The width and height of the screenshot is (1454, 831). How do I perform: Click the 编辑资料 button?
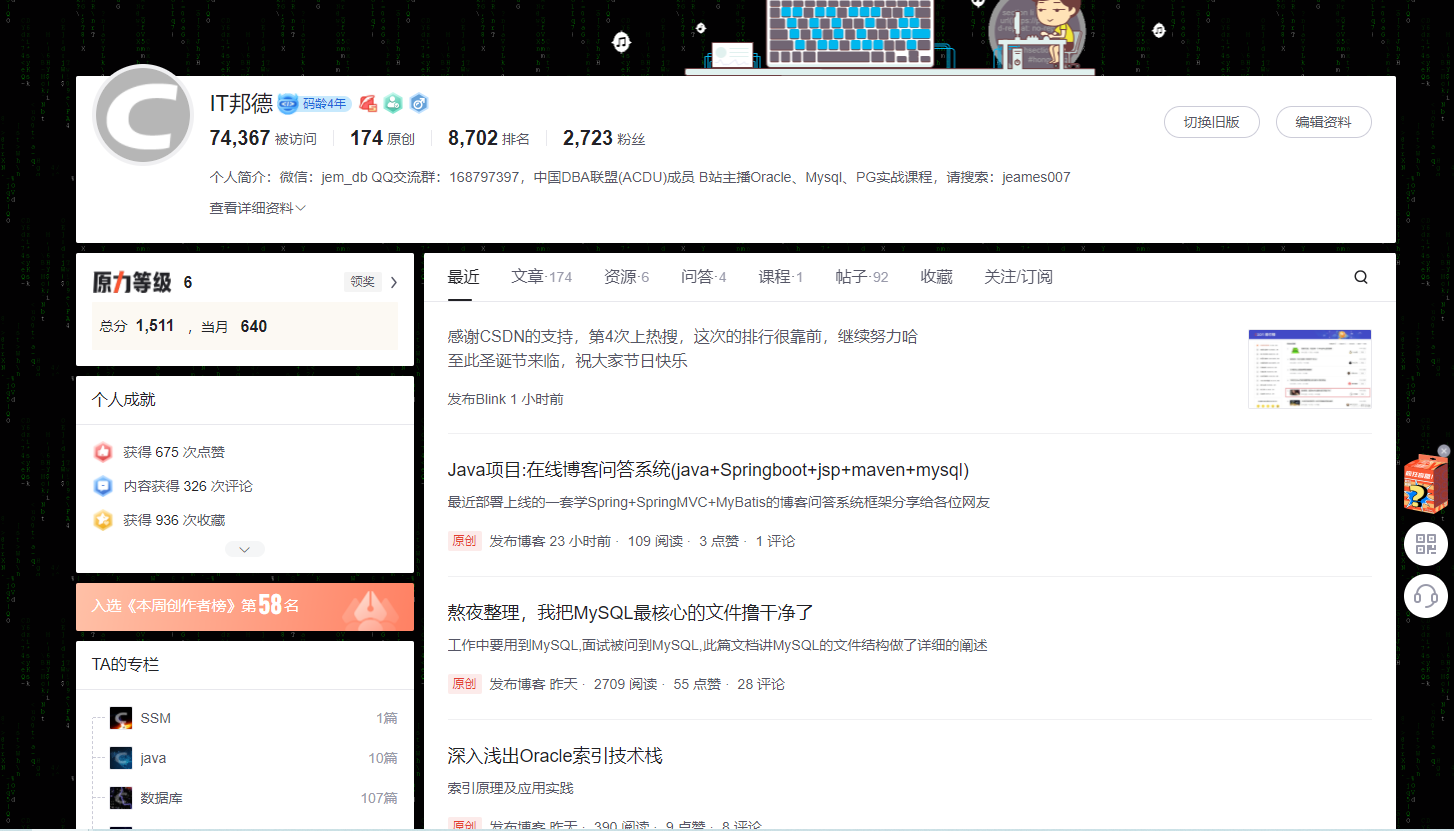pos(1324,122)
